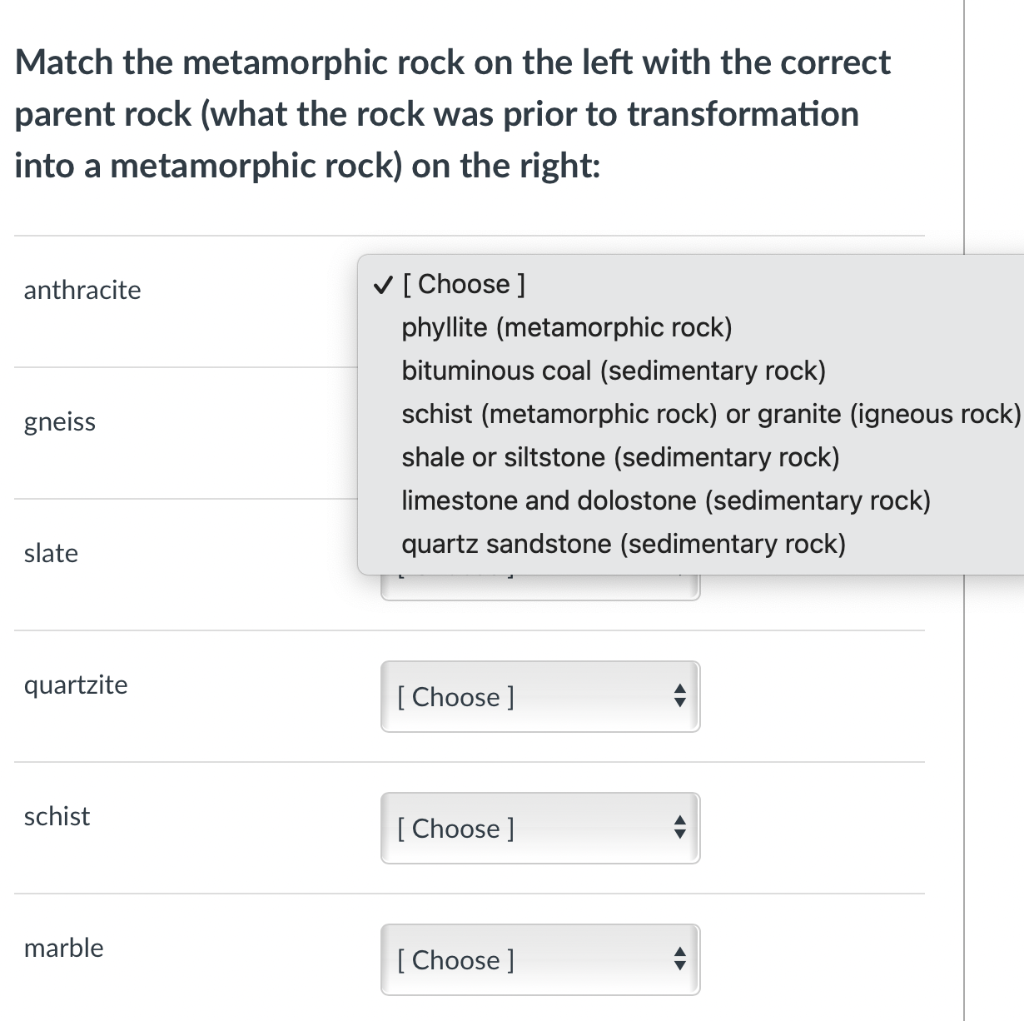Open the quartzite answer dropdown

540,696
